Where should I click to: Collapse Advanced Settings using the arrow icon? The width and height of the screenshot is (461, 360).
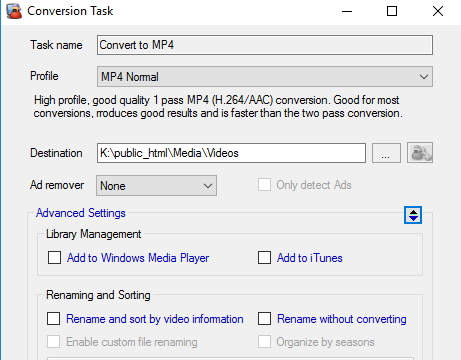[x=413, y=215]
